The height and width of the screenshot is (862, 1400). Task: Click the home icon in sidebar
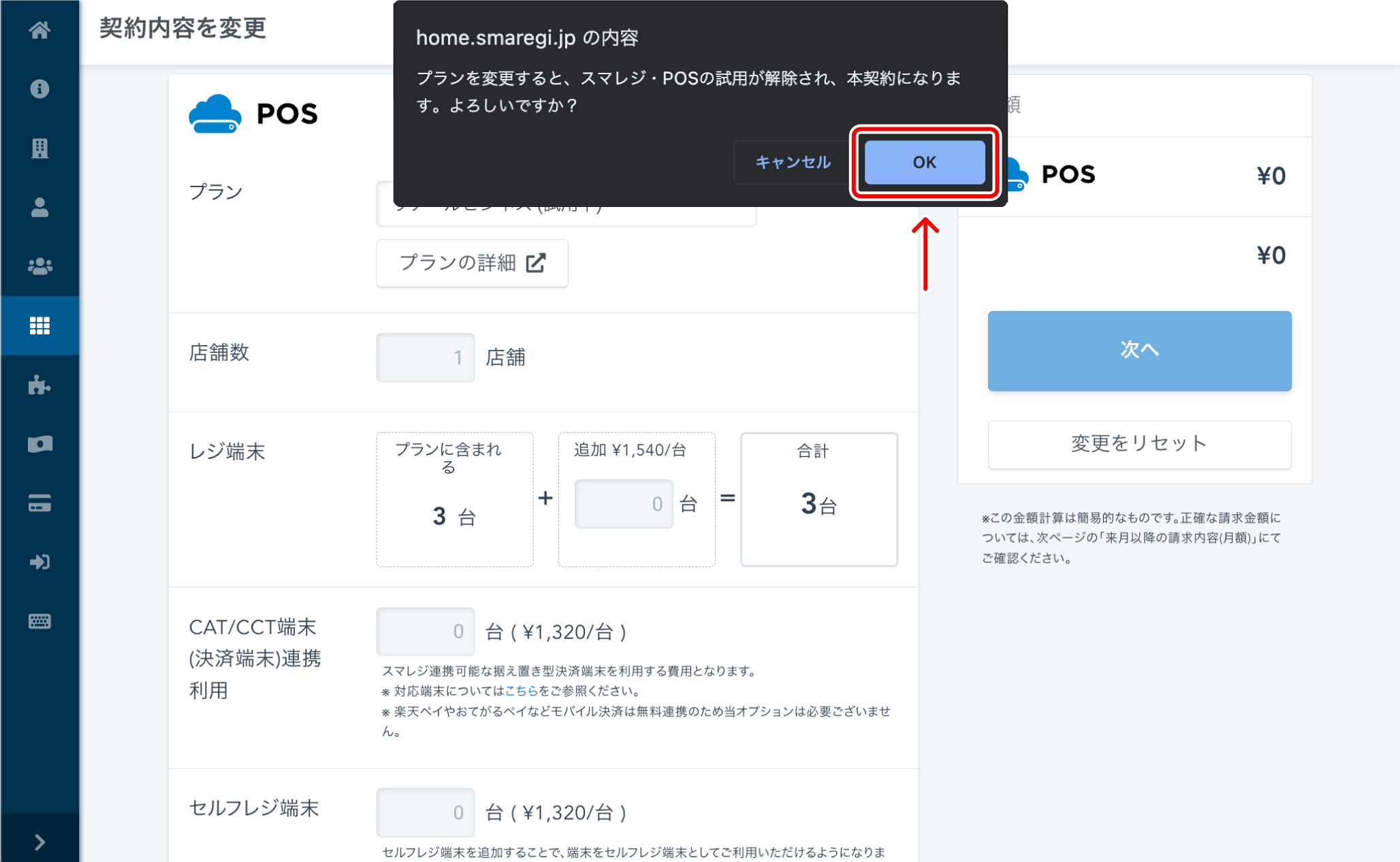click(39, 30)
